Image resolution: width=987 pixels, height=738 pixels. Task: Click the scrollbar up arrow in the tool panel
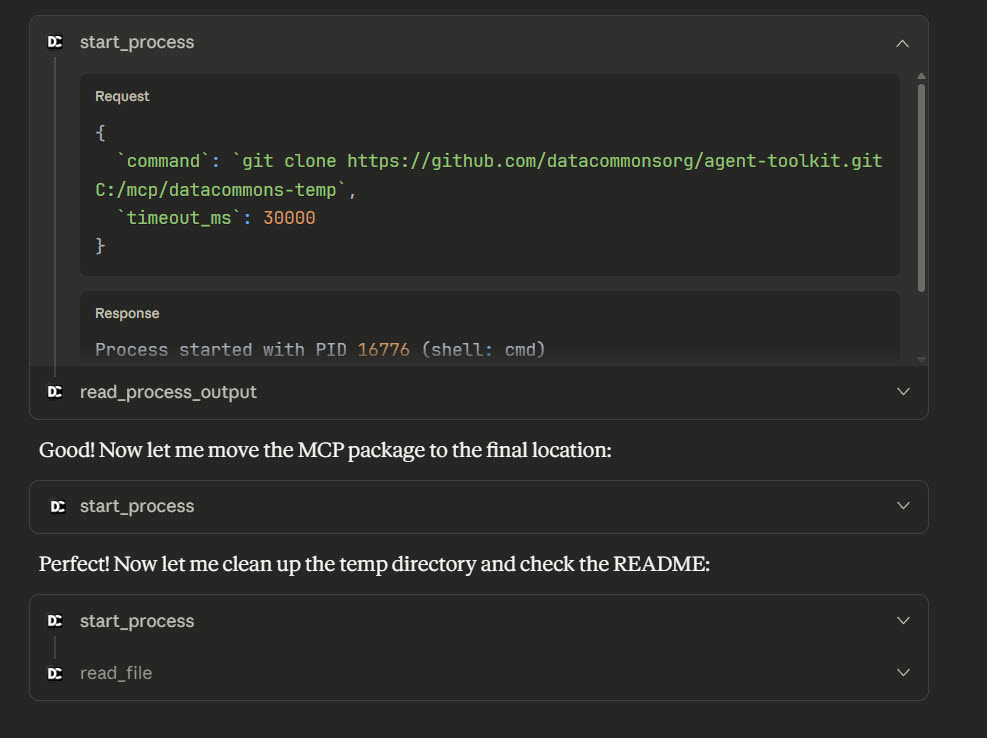[x=921, y=77]
